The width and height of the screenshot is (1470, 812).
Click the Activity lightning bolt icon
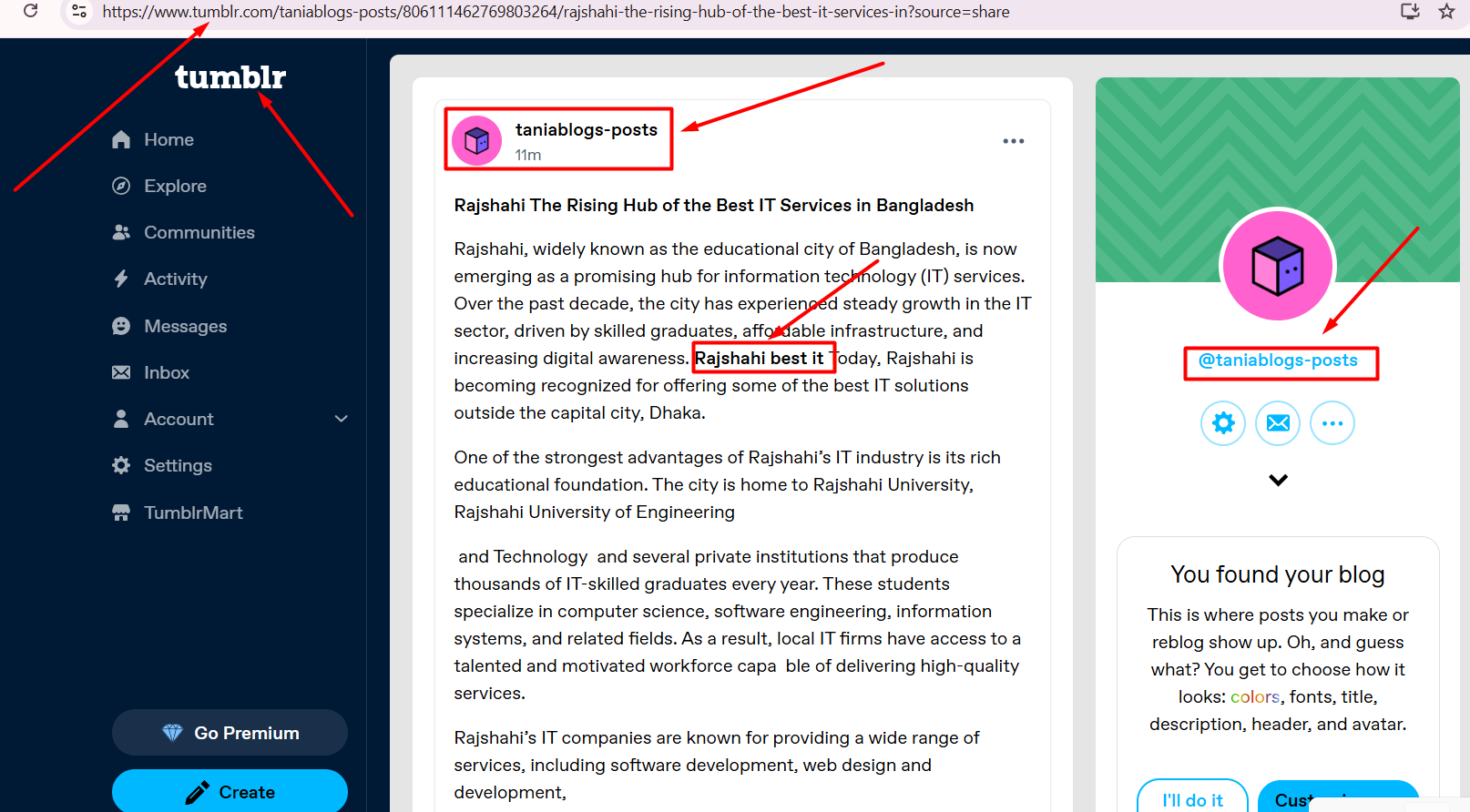click(121, 279)
